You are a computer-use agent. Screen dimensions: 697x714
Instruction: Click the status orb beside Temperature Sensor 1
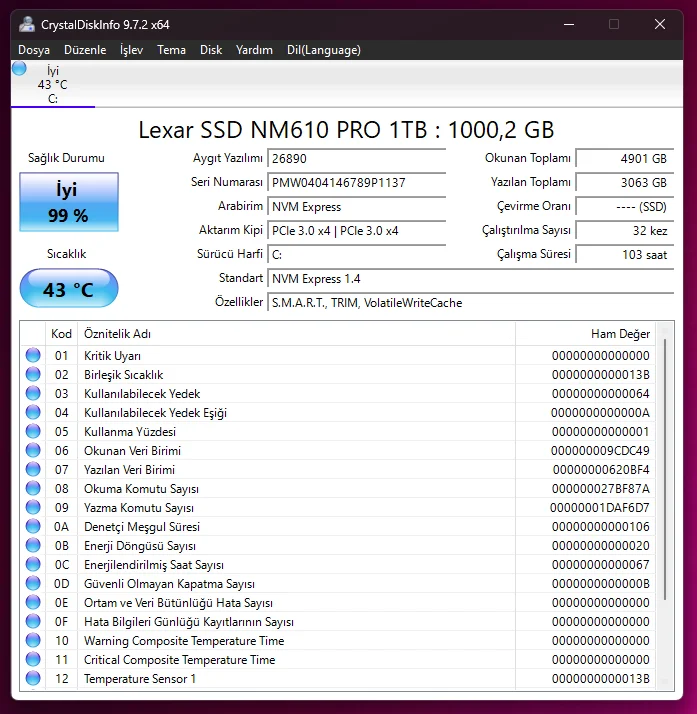(33, 679)
